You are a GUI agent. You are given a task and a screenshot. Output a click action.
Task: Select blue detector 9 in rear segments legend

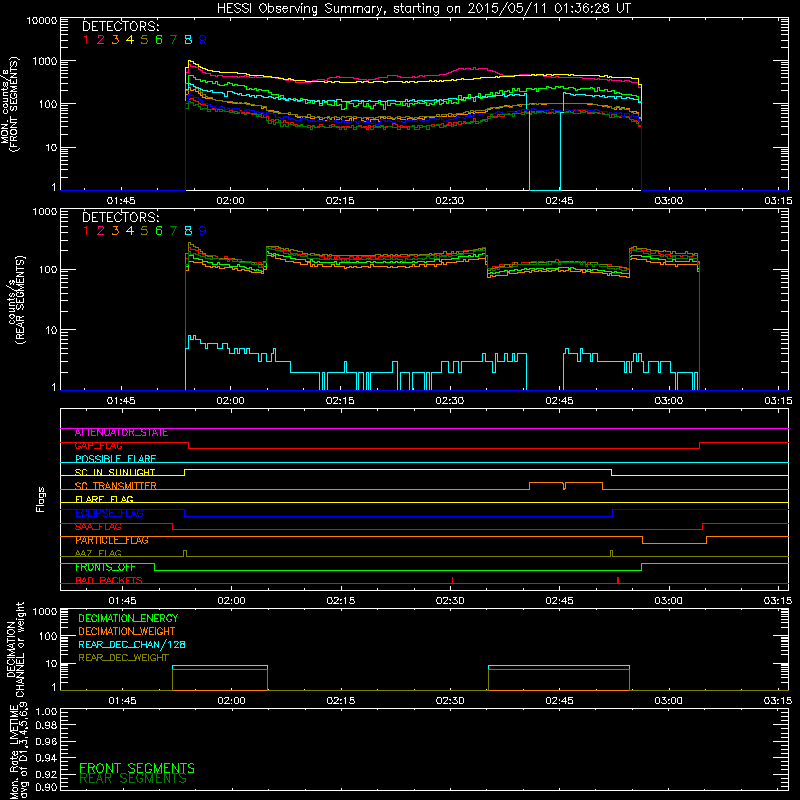[x=203, y=231]
